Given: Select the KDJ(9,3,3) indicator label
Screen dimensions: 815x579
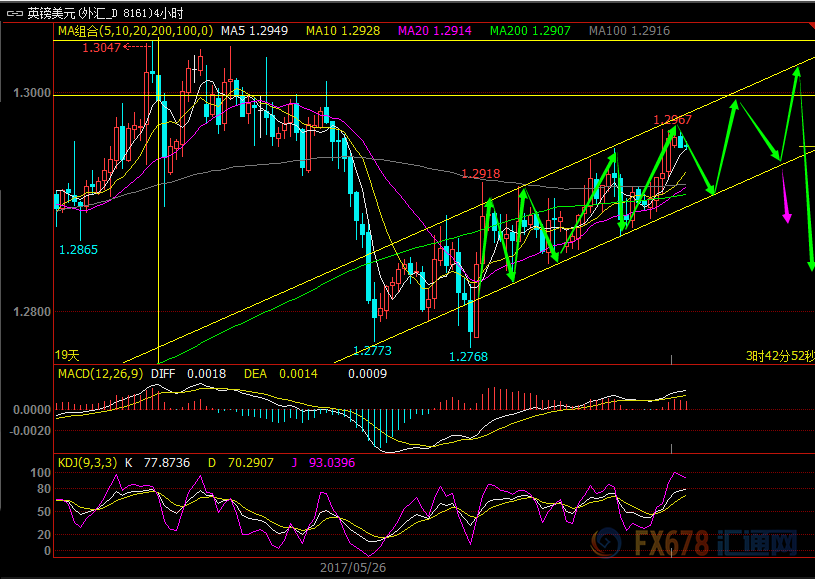Looking at the screenshot, I should click(87, 463).
